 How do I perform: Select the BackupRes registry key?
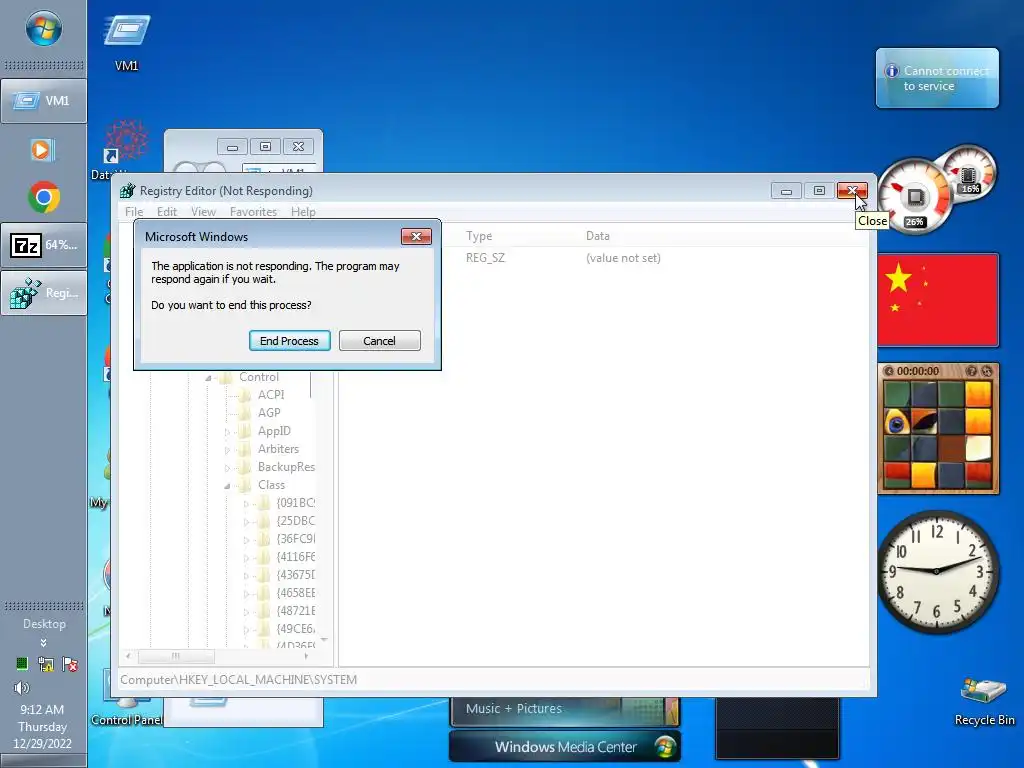click(286, 467)
